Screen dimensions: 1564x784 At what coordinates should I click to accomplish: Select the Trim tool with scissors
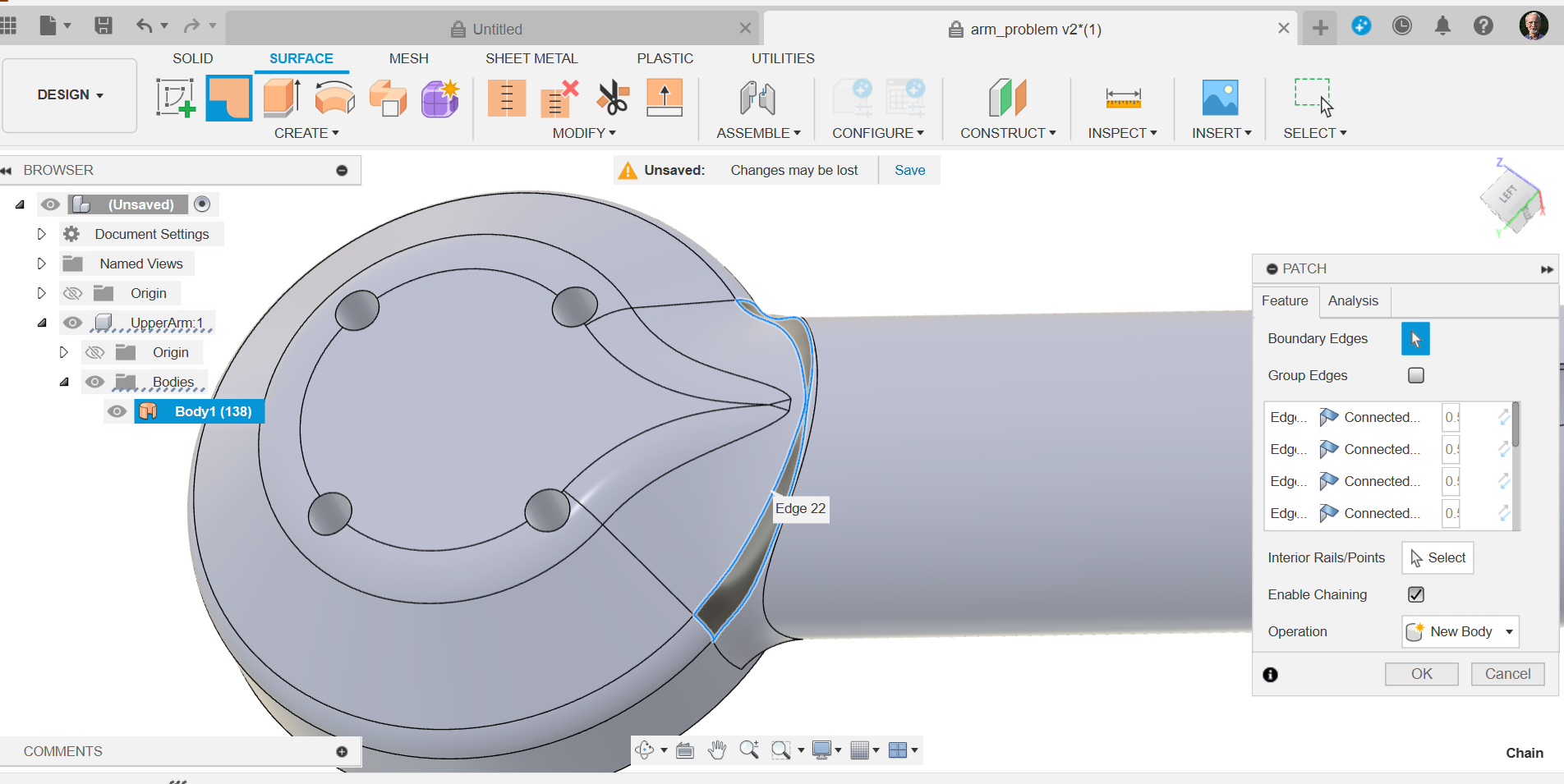pyautogui.click(x=613, y=98)
